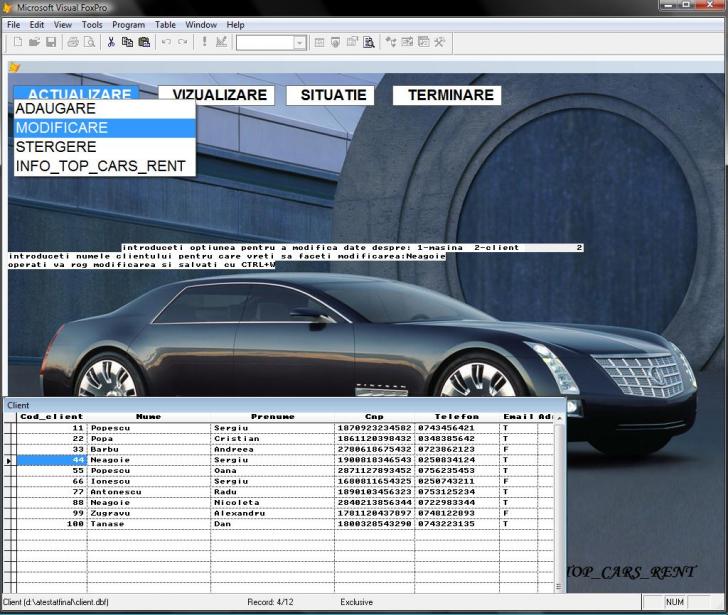Cut selection with scissors icon

point(111,42)
